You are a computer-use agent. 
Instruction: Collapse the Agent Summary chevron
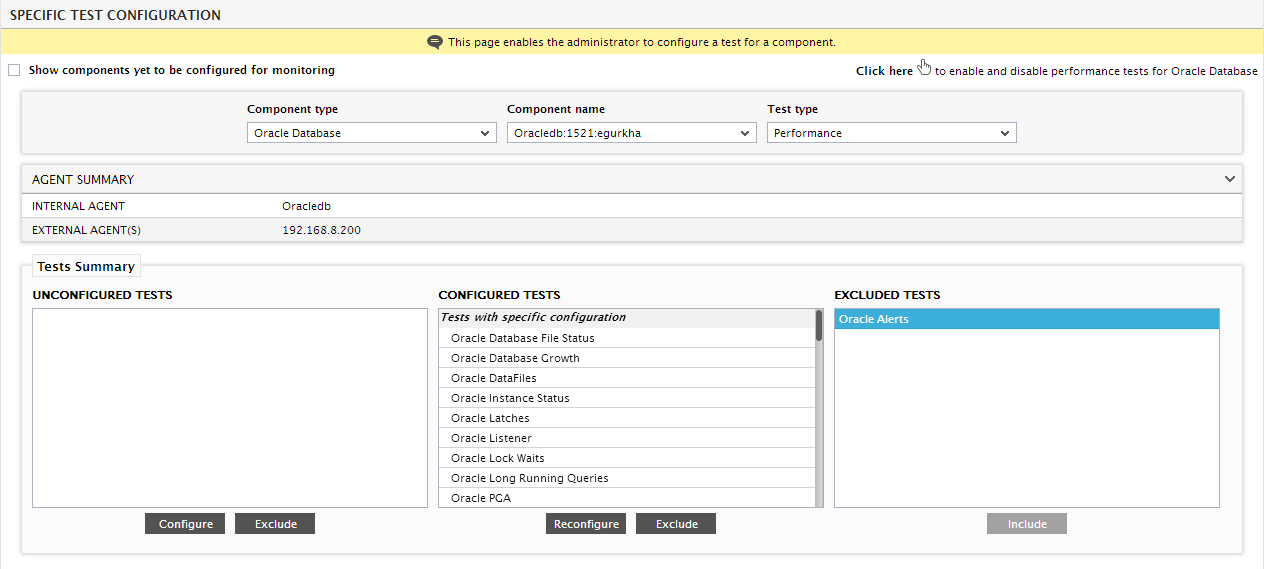pyautogui.click(x=1230, y=179)
